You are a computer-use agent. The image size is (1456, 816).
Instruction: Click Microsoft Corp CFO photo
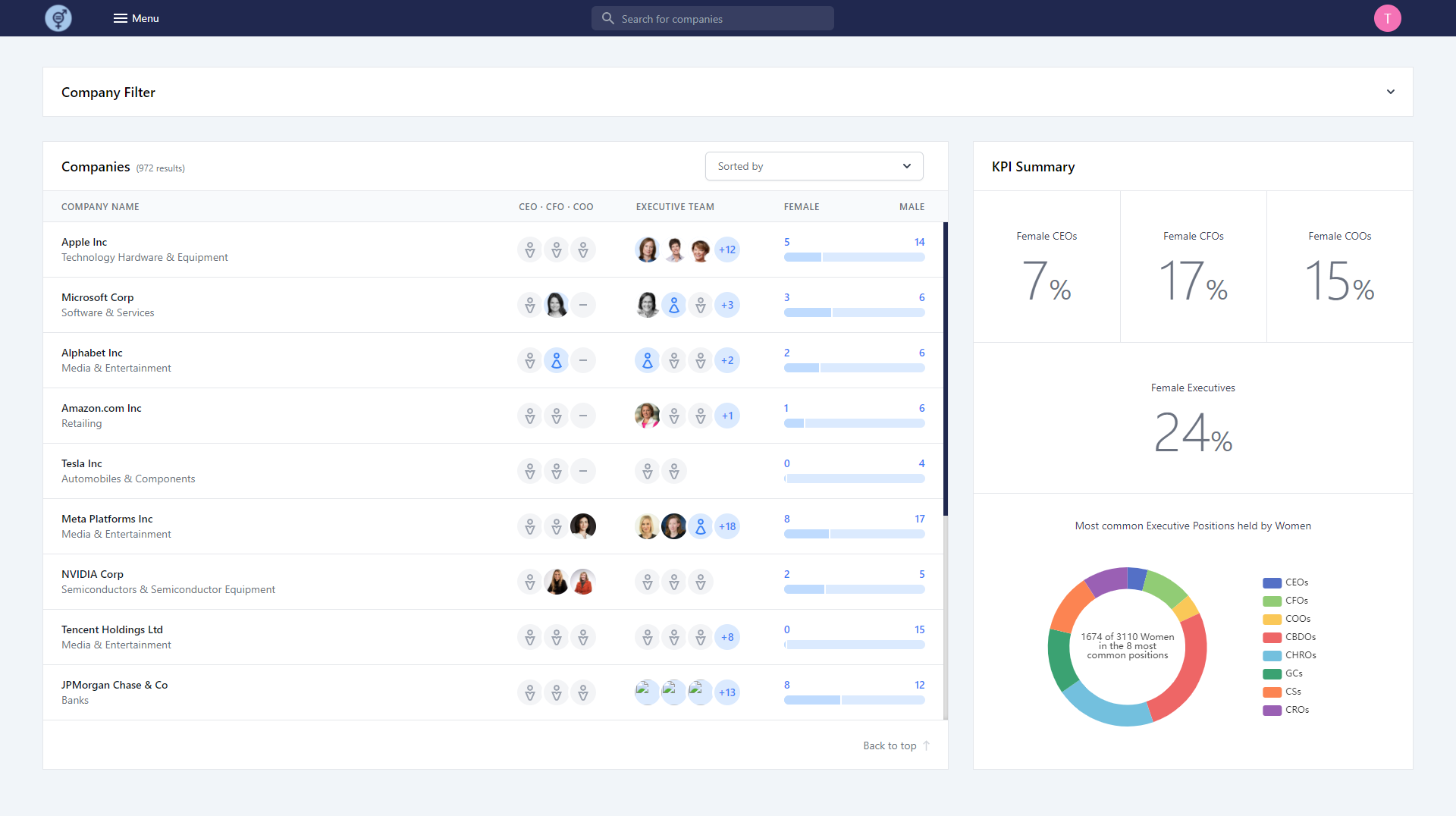point(557,305)
